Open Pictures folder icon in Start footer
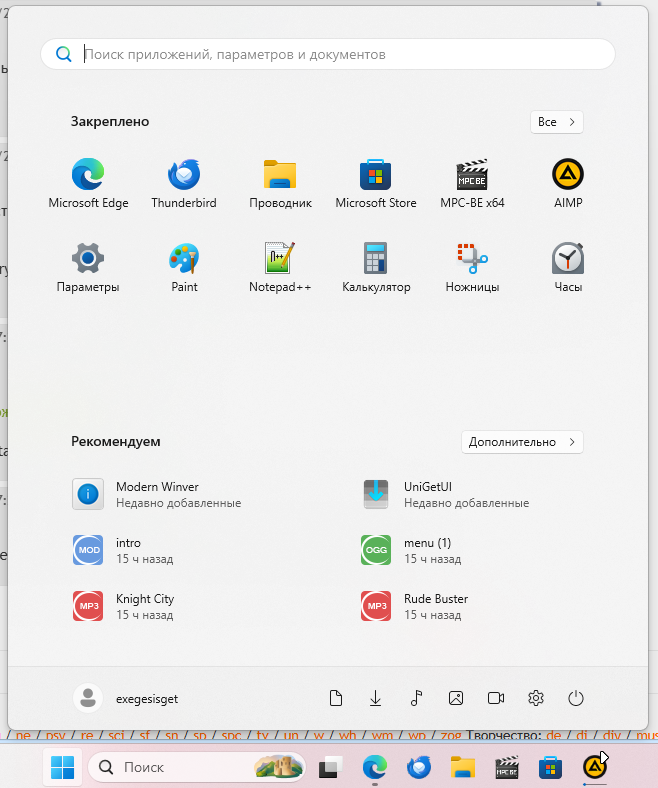The image size is (658, 788). pyautogui.click(x=456, y=698)
